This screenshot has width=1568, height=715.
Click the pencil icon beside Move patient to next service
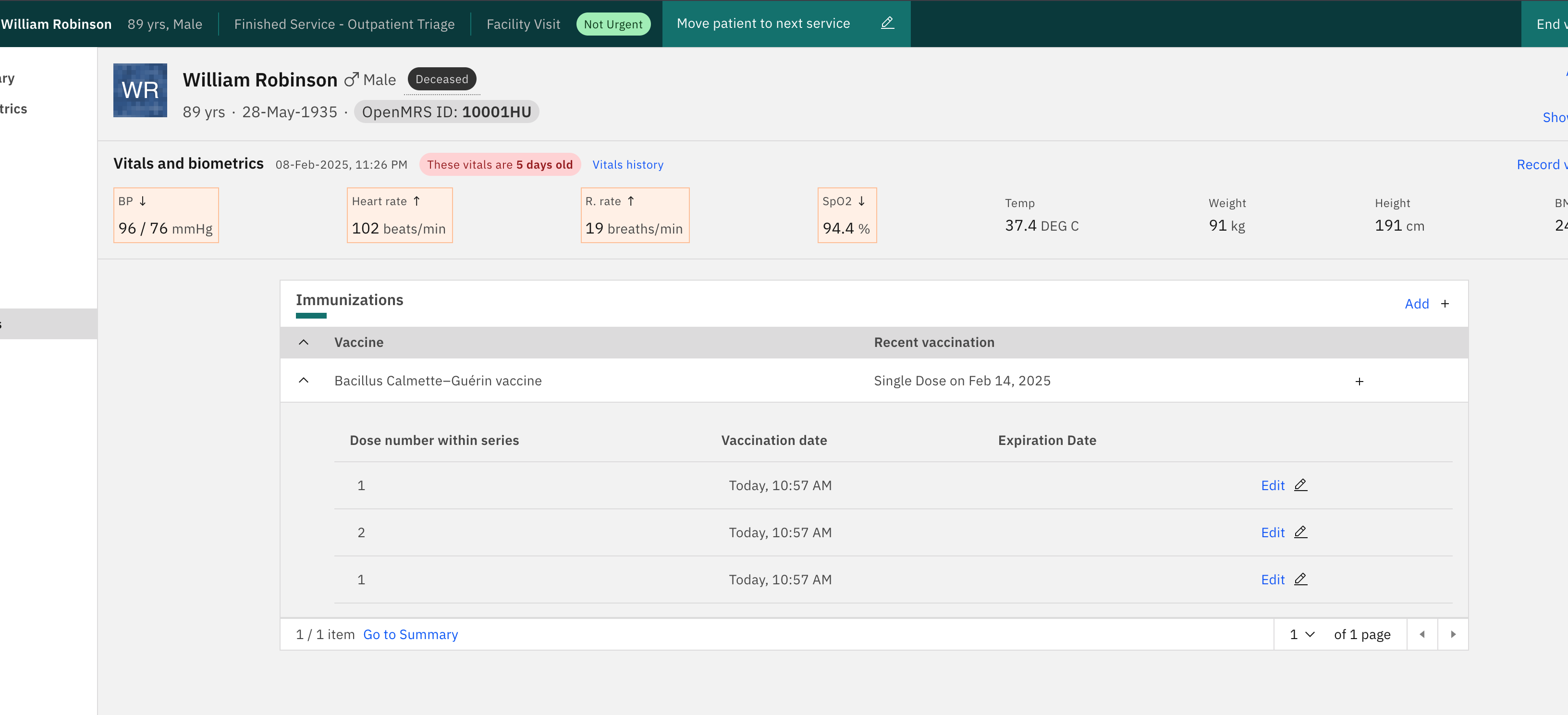tap(887, 23)
